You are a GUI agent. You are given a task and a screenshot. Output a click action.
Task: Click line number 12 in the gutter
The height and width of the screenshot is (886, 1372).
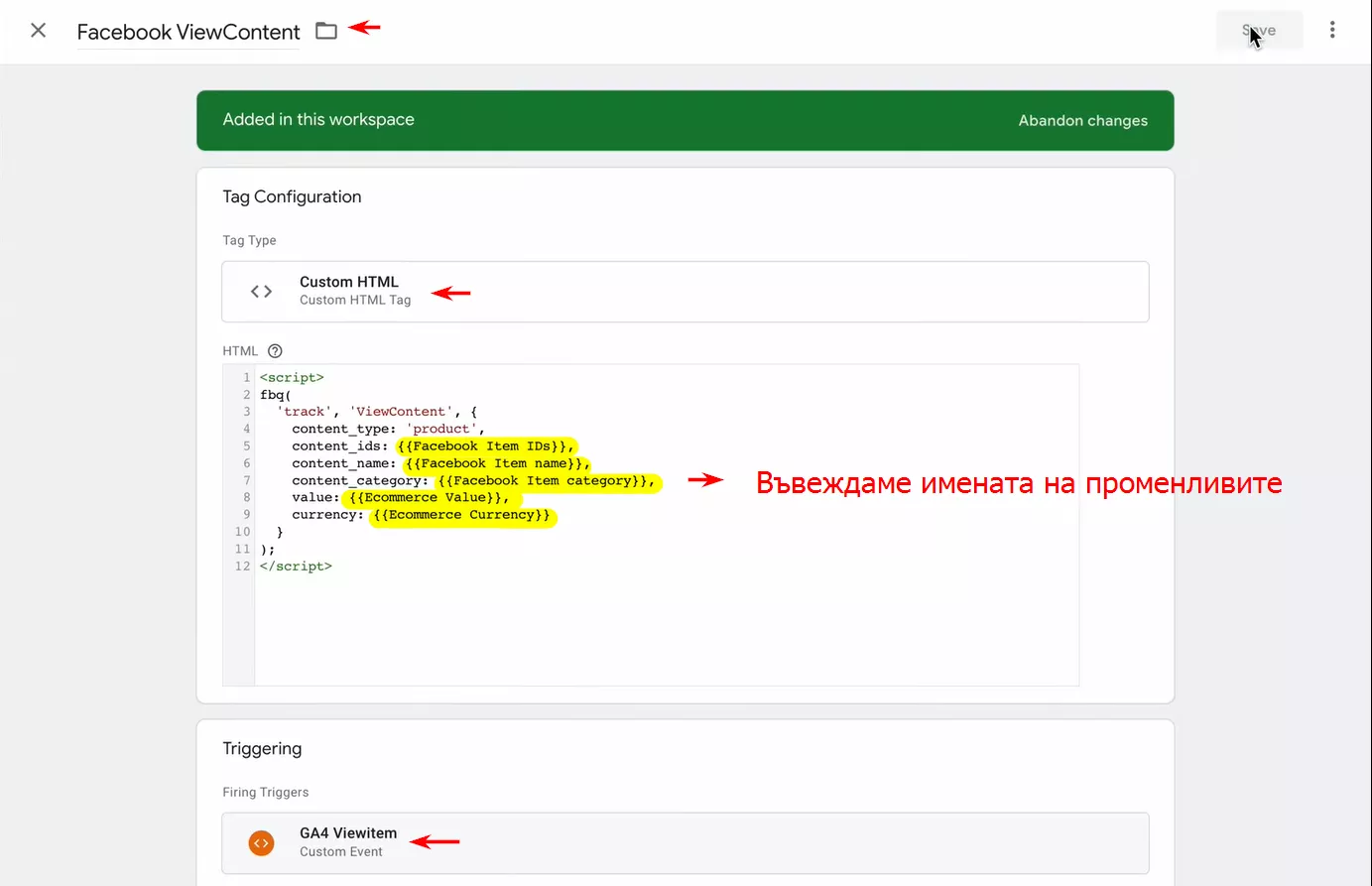242,567
